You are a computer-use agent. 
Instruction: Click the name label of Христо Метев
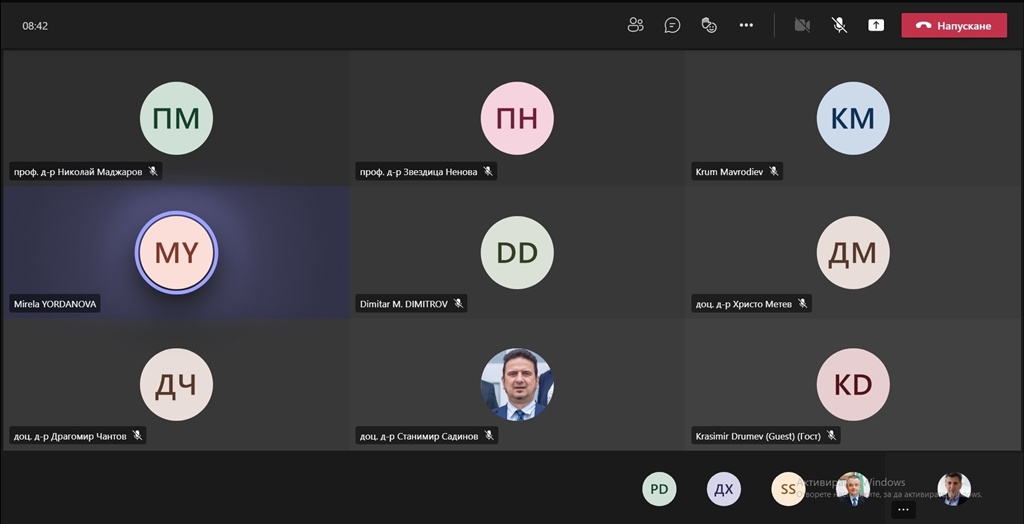coord(743,304)
